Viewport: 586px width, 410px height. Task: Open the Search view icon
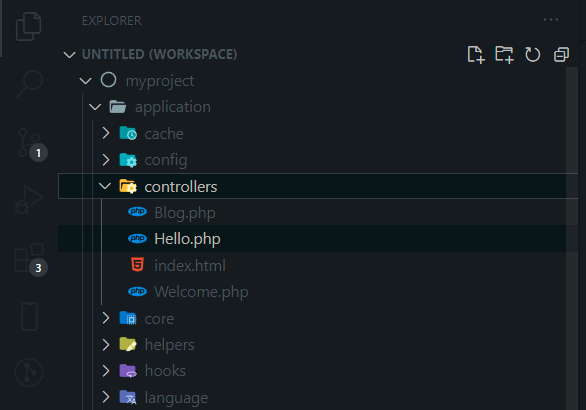tap(30, 84)
